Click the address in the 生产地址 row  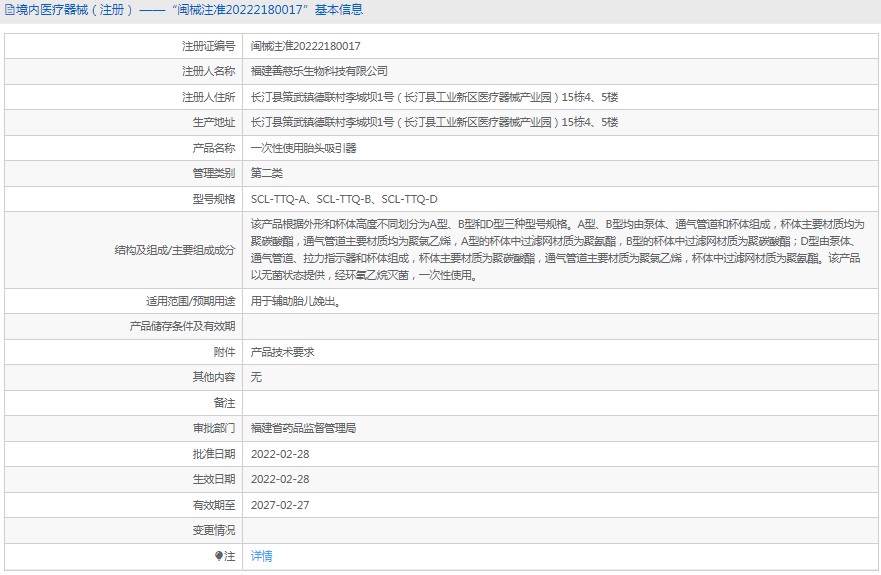[434, 123]
